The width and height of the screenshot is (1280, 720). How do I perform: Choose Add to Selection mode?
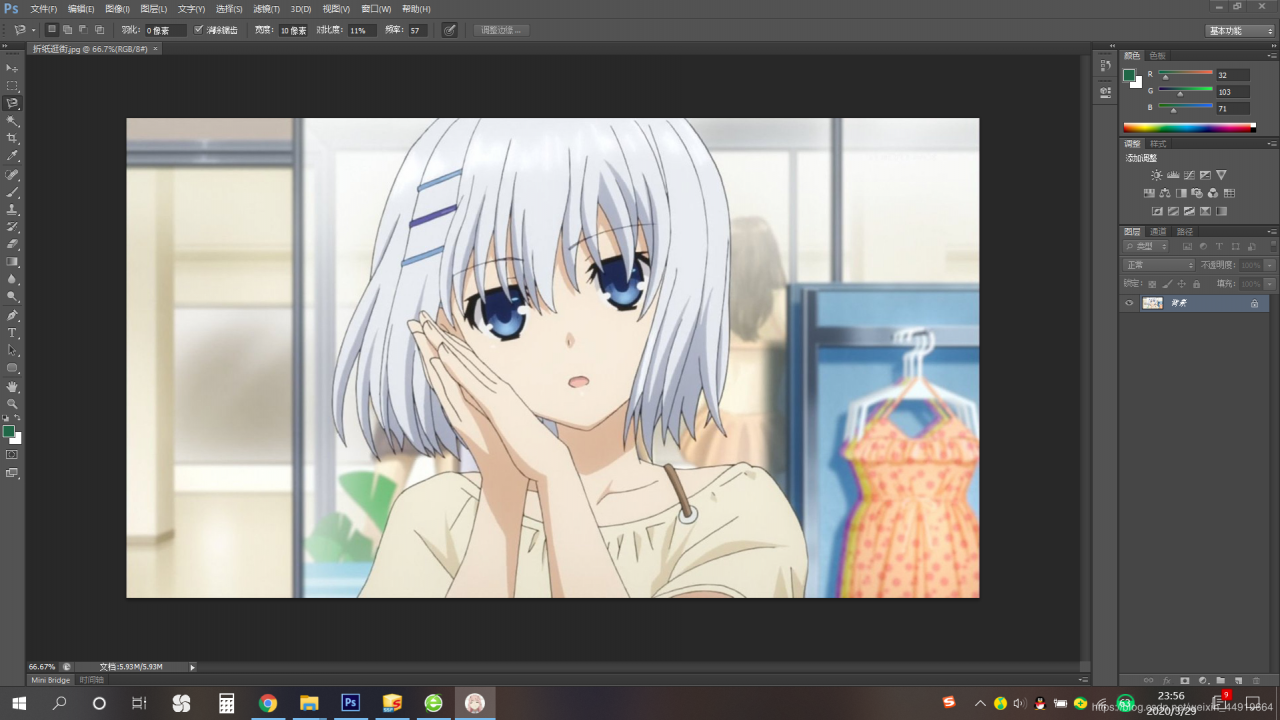click(x=67, y=30)
